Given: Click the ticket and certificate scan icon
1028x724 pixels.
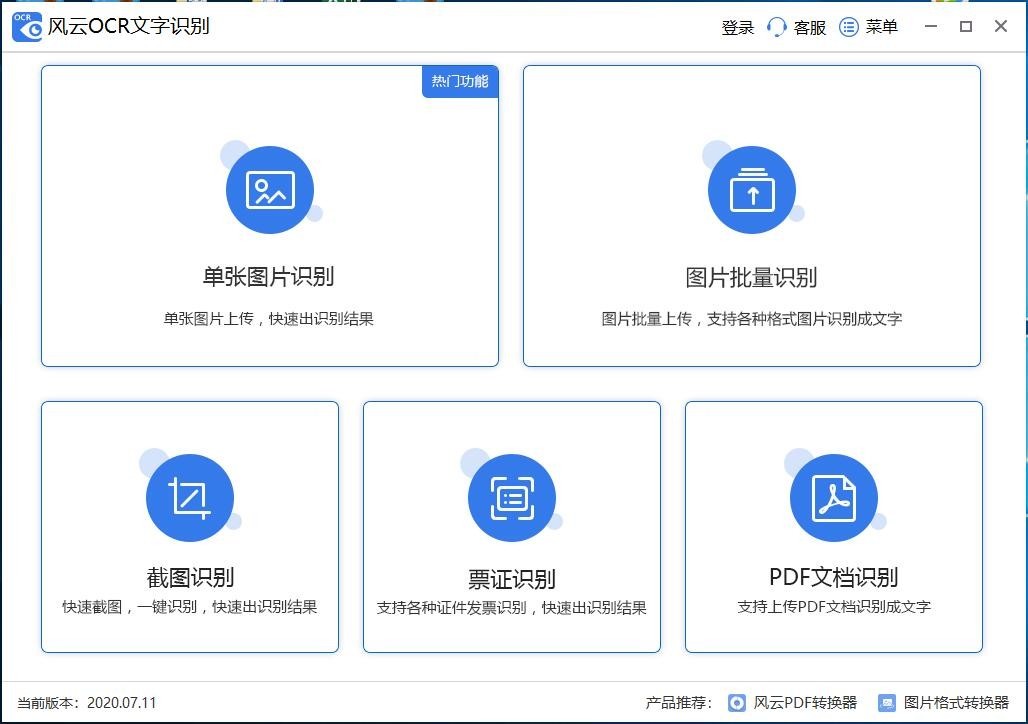Looking at the screenshot, I should click(x=512, y=498).
